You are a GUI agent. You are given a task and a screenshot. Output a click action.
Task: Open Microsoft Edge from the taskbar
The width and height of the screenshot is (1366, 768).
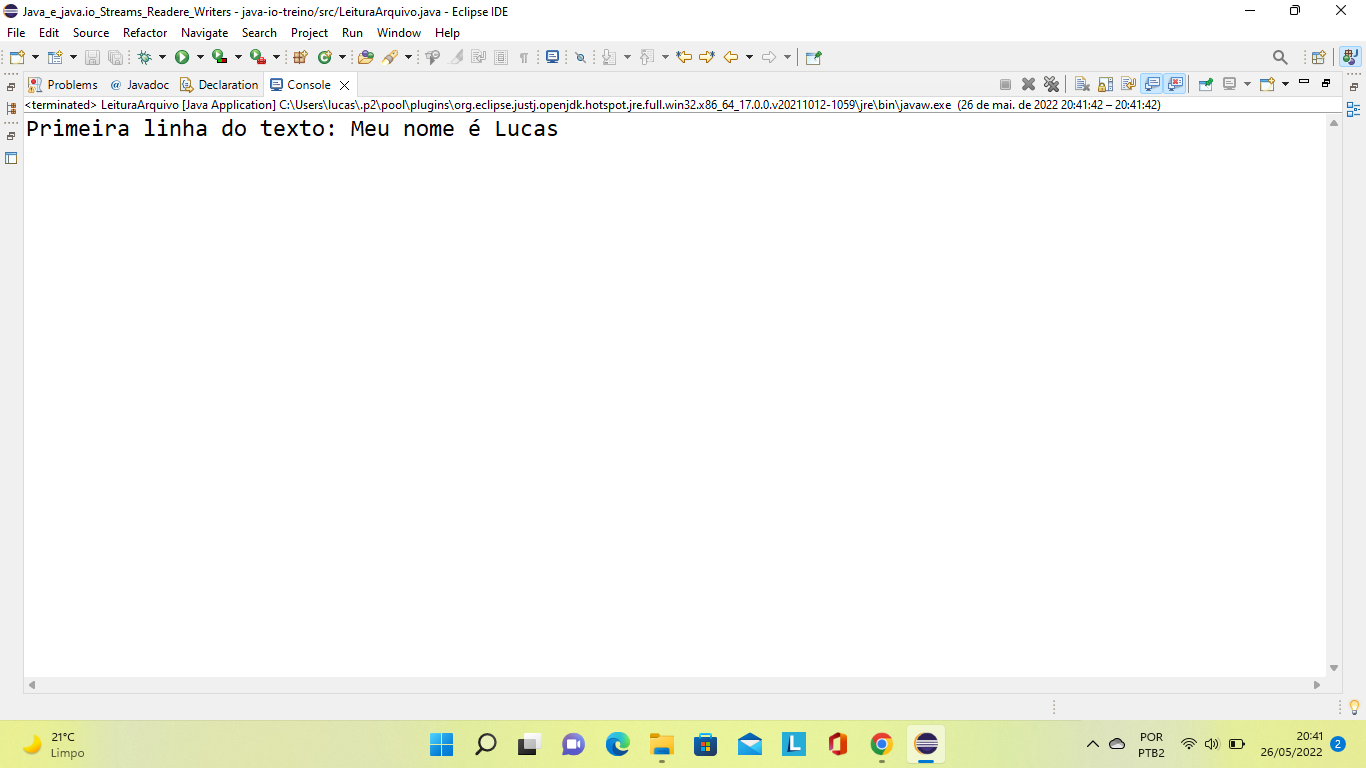617,744
